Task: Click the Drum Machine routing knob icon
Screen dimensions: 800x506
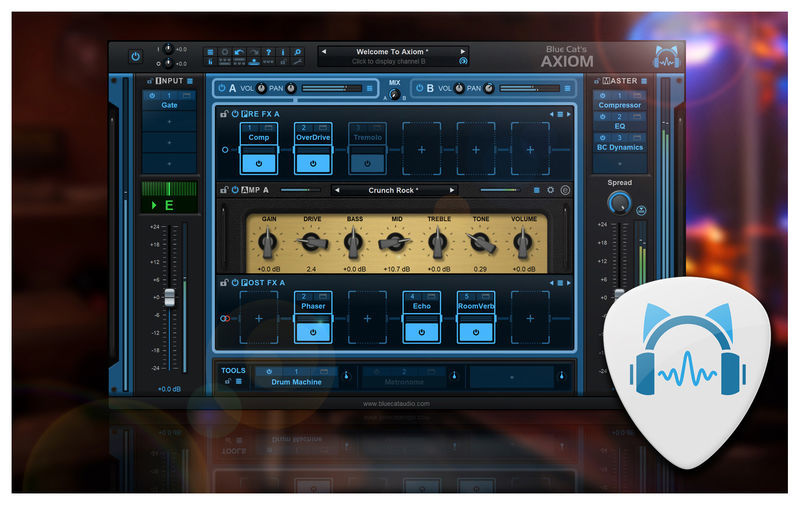Action: pos(346,376)
